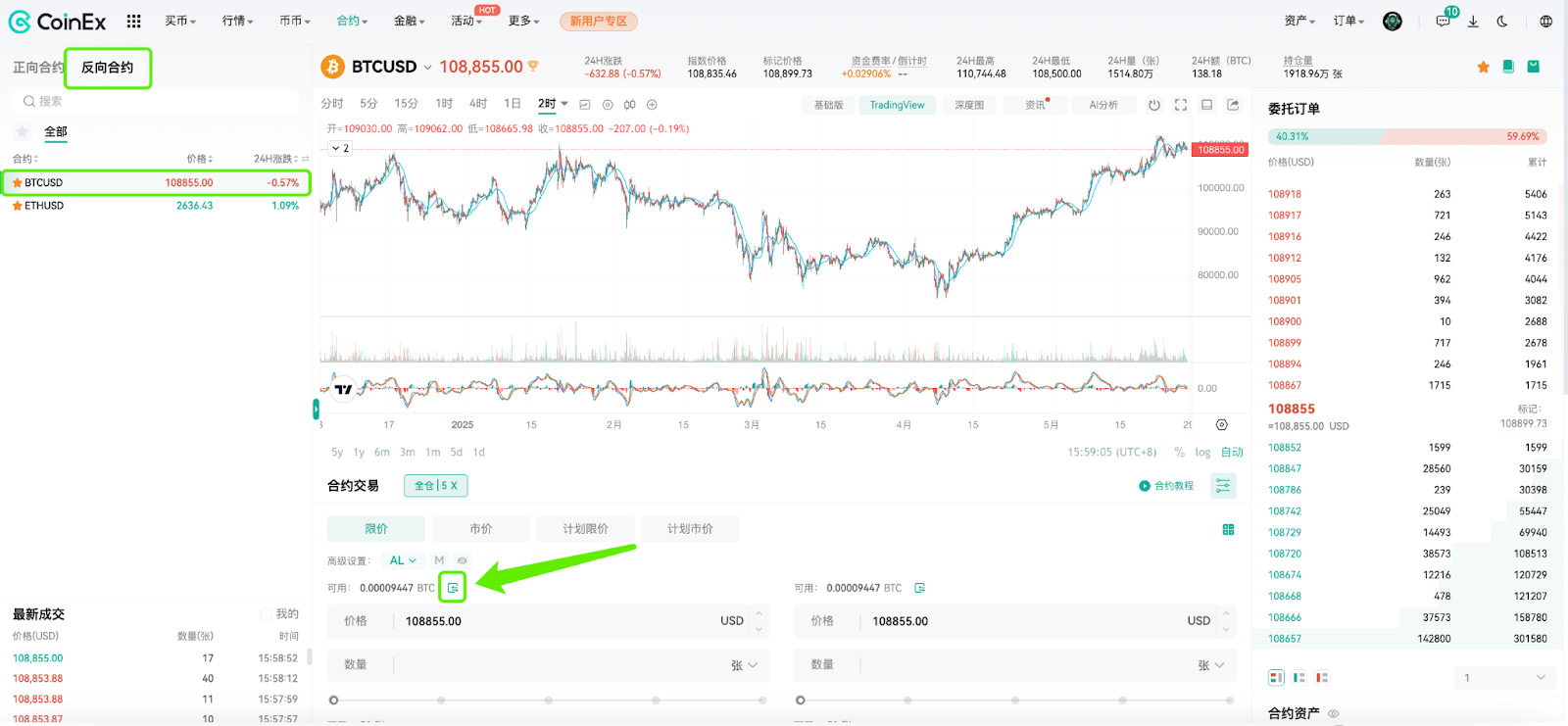The width and height of the screenshot is (1568, 726).
Task: Toggle the eye icon next to 合约资产
Action: (x=1333, y=713)
